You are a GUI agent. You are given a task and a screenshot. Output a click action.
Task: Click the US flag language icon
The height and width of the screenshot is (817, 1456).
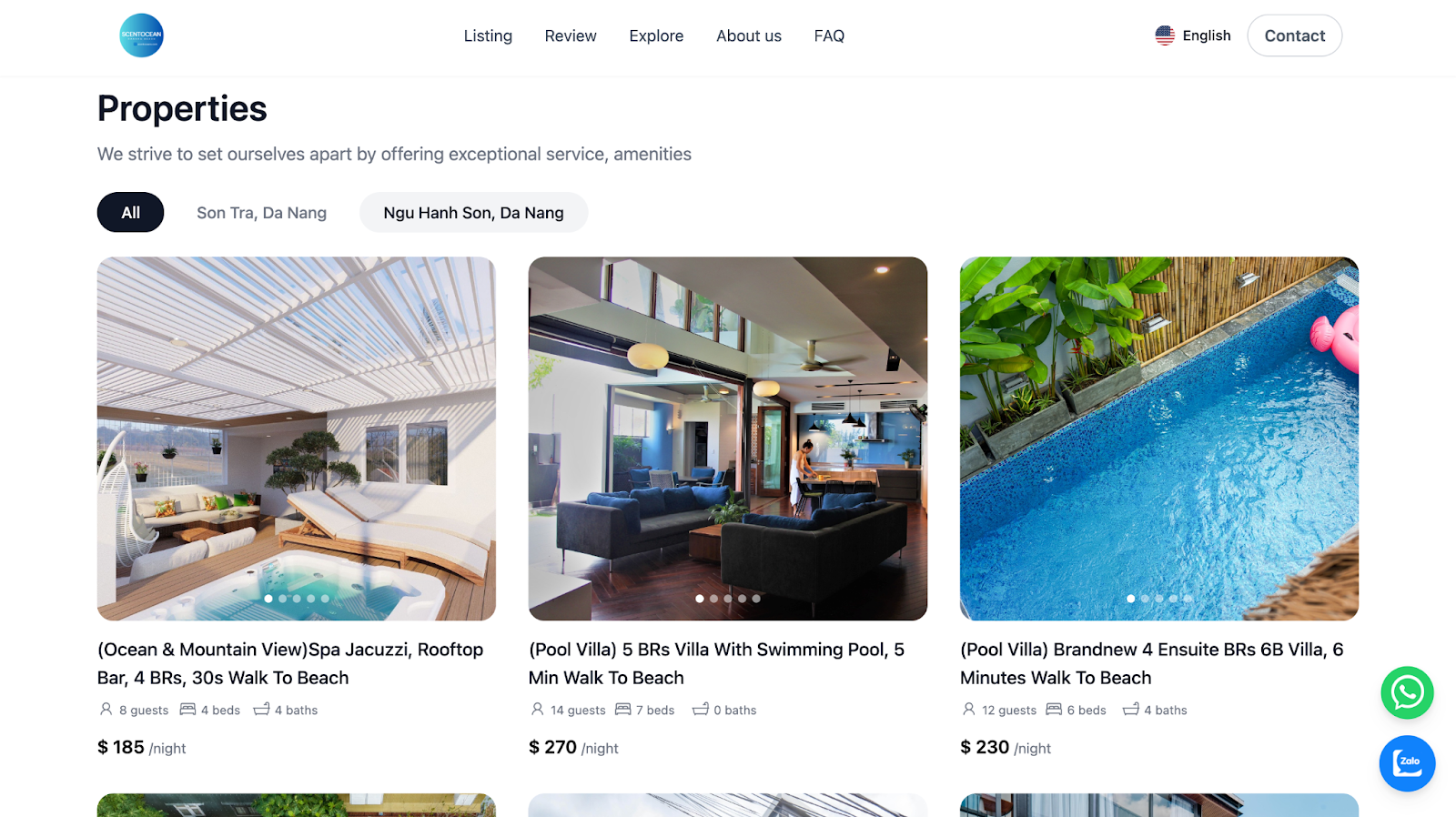click(1165, 35)
